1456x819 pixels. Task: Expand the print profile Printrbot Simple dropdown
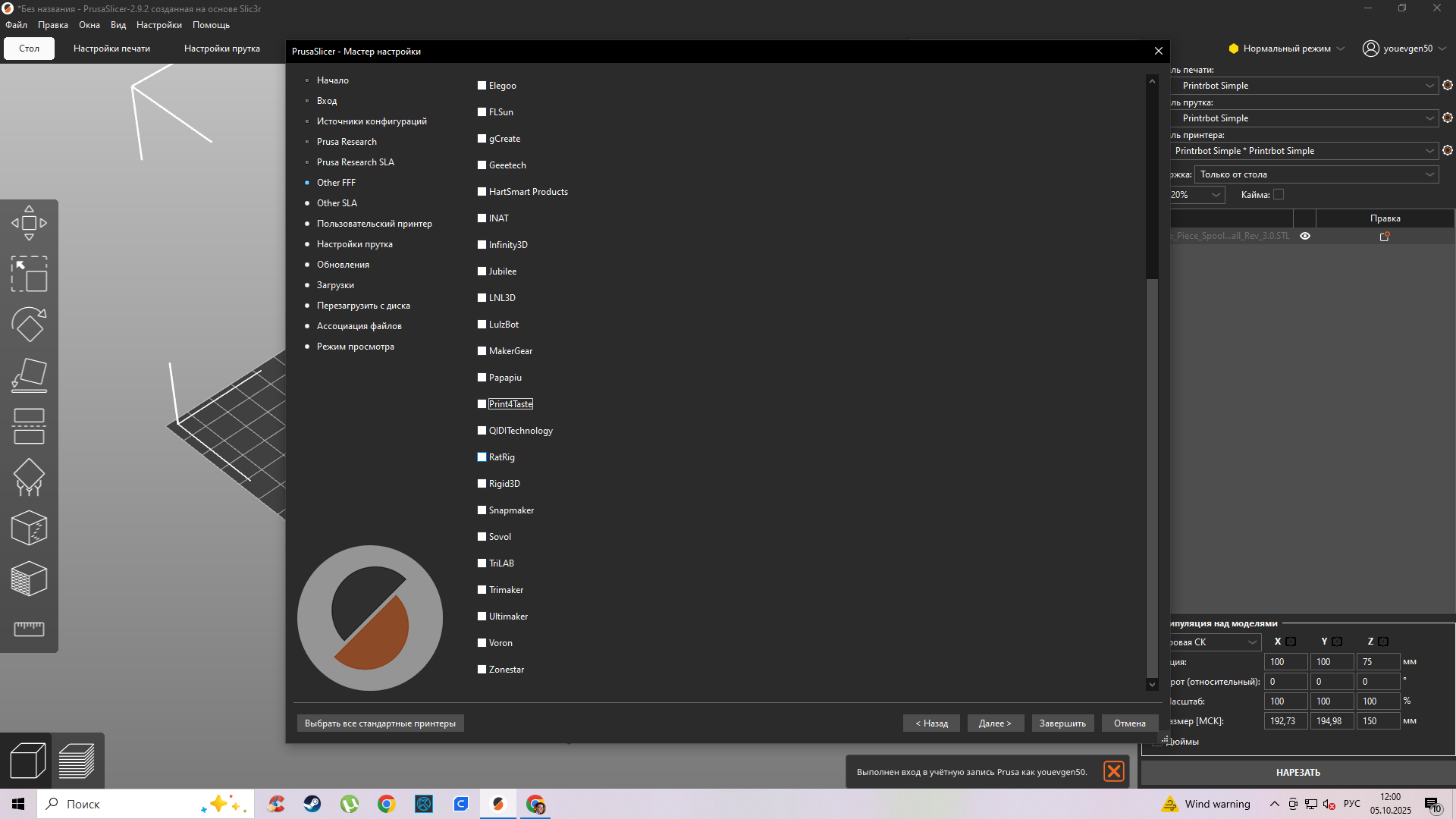point(1429,86)
